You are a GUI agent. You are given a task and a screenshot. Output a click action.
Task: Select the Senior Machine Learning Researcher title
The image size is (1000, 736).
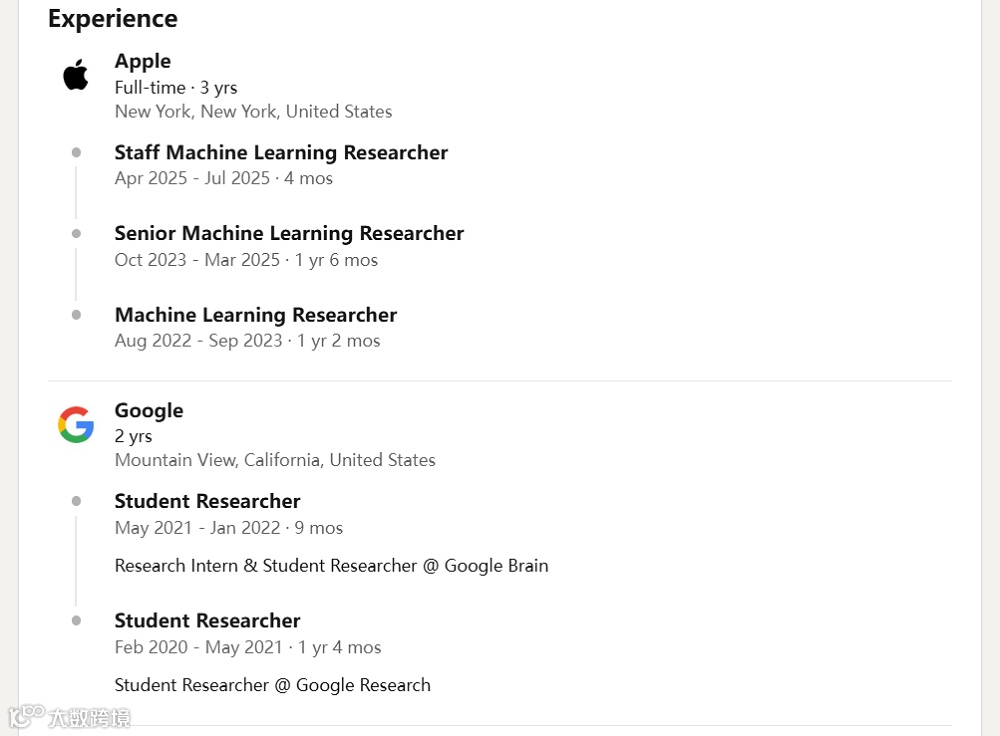click(289, 233)
